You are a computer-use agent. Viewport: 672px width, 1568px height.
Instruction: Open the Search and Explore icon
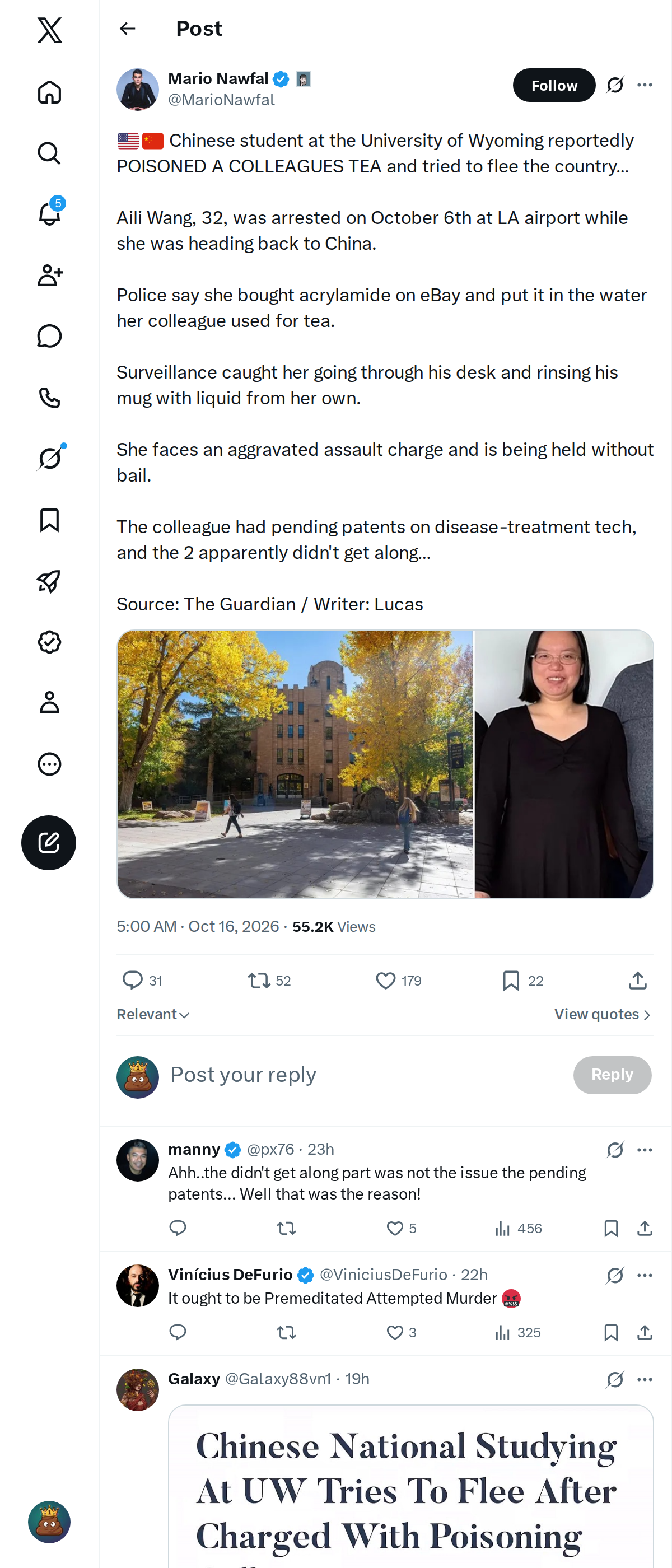click(49, 153)
